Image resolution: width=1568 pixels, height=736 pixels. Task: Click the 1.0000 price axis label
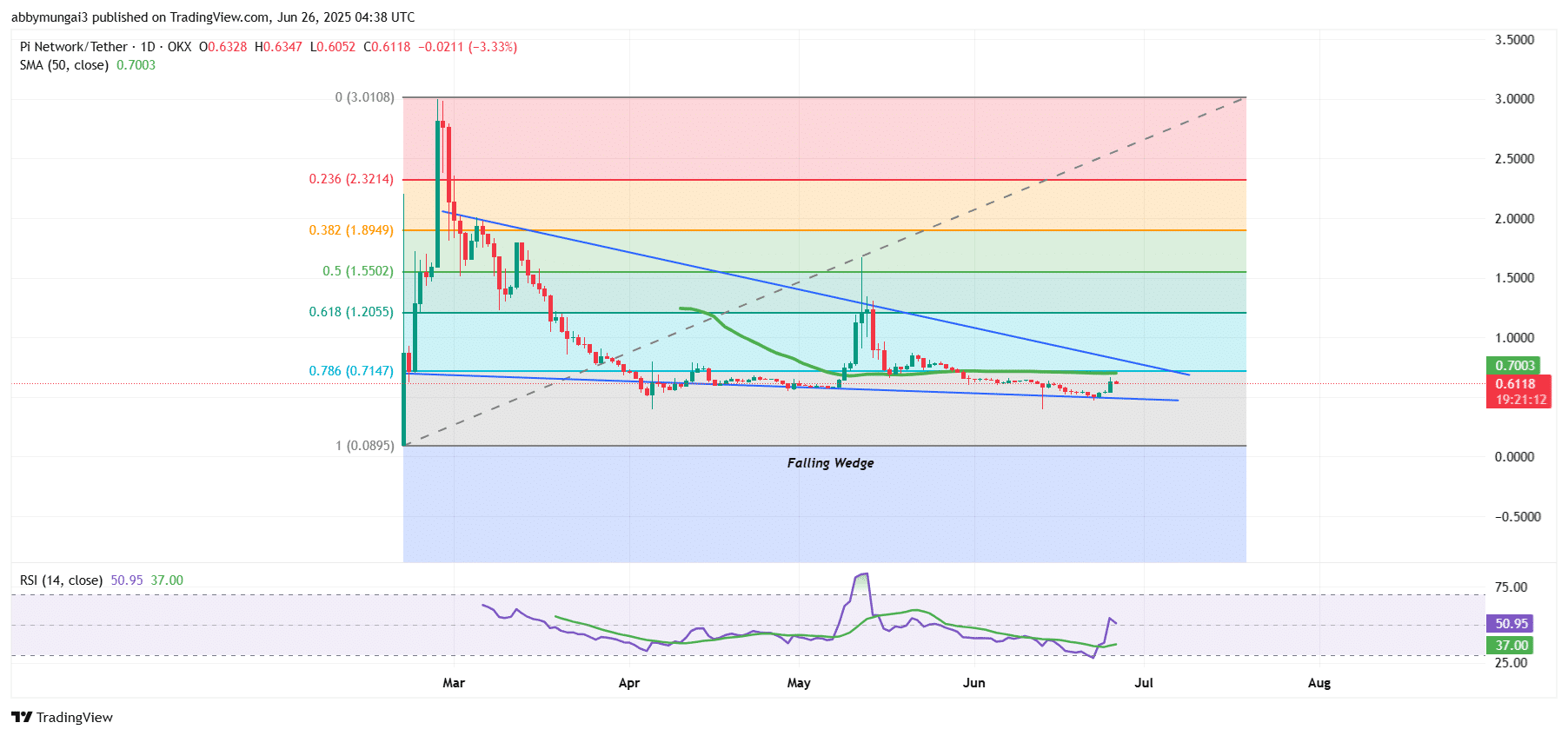(x=1514, y=338)
